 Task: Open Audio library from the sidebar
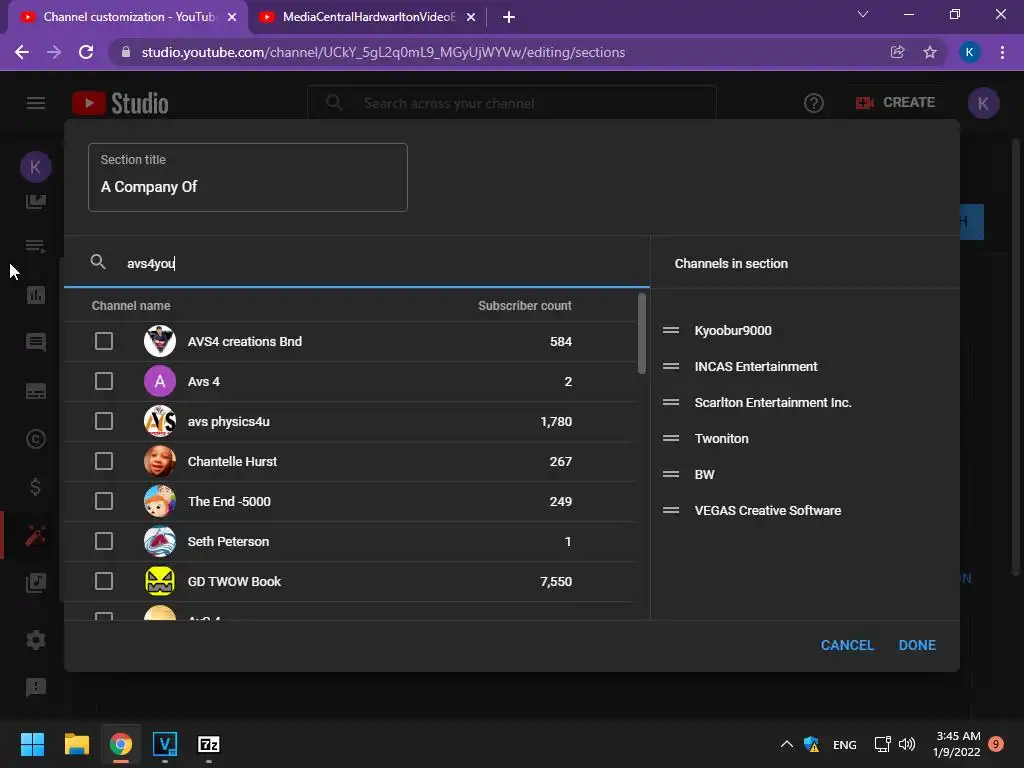[x=35, y=583]
